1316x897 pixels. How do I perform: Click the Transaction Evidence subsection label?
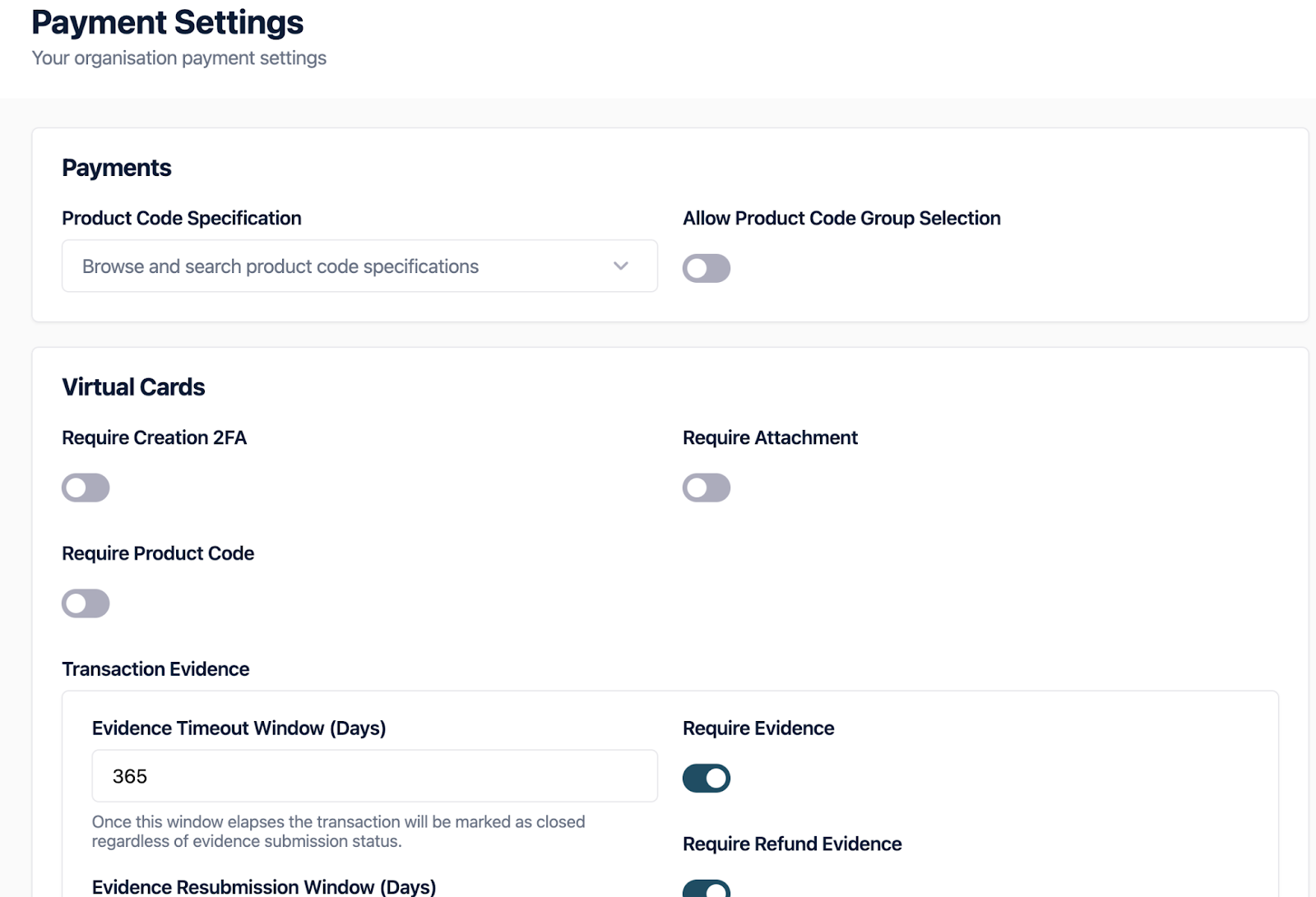(x=155, y=669)
